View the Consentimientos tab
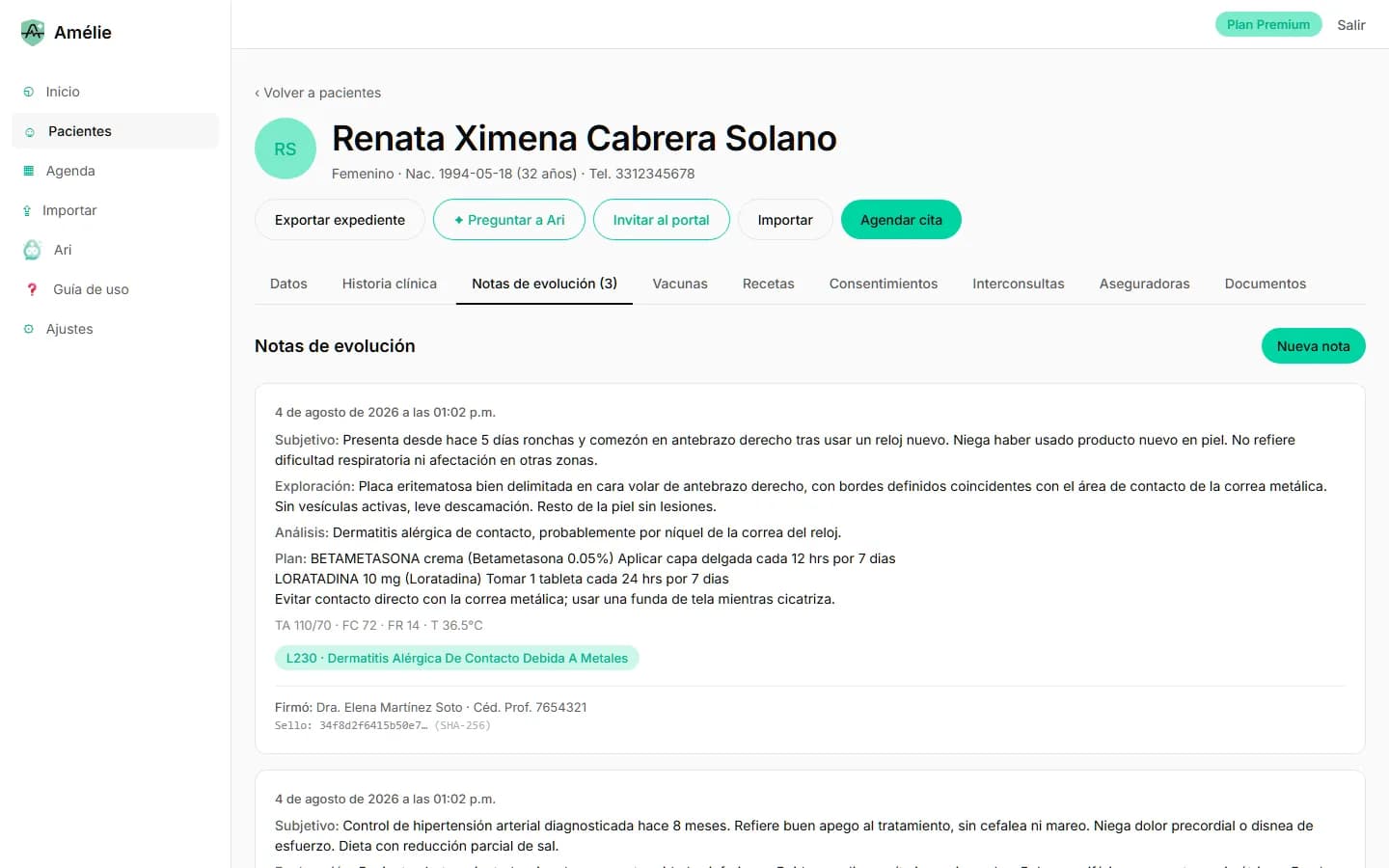The height and width of the screenshot is (868, 1389). coord(884,284)
